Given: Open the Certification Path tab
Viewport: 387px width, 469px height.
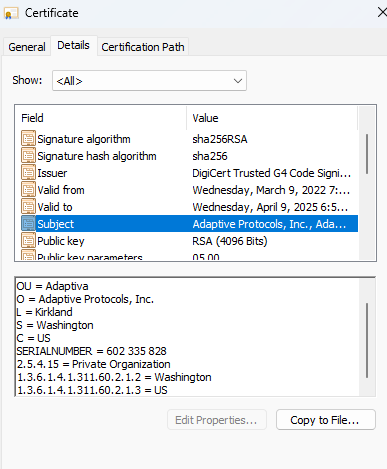Looking at the screenshot, I should coord(143,47).
